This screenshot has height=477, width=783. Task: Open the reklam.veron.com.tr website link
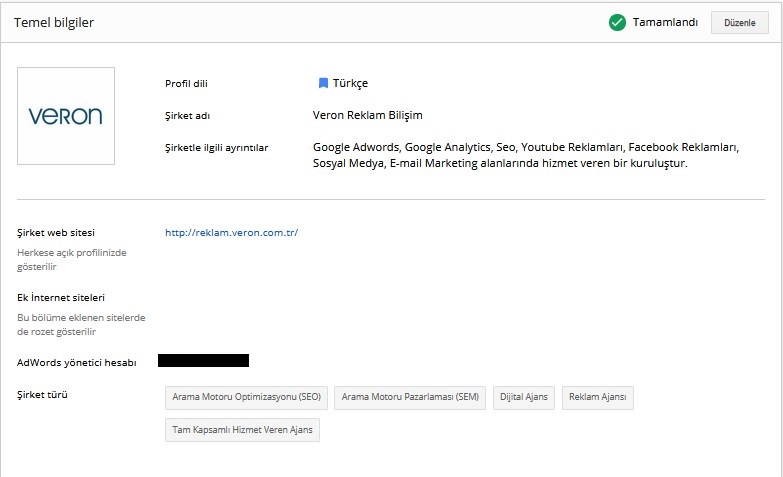click(232, 233)
